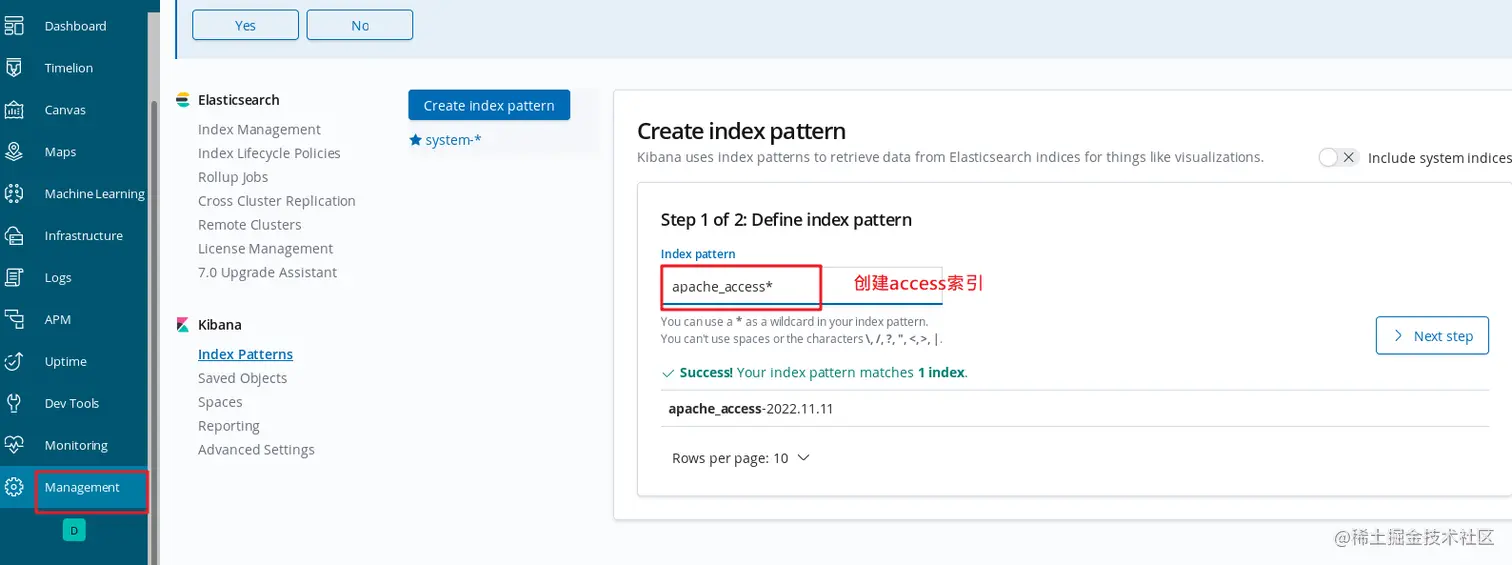This screenshot has width=1512, height=565.
Task: Click the Success matches 1 index message
Action: (814, 372)
